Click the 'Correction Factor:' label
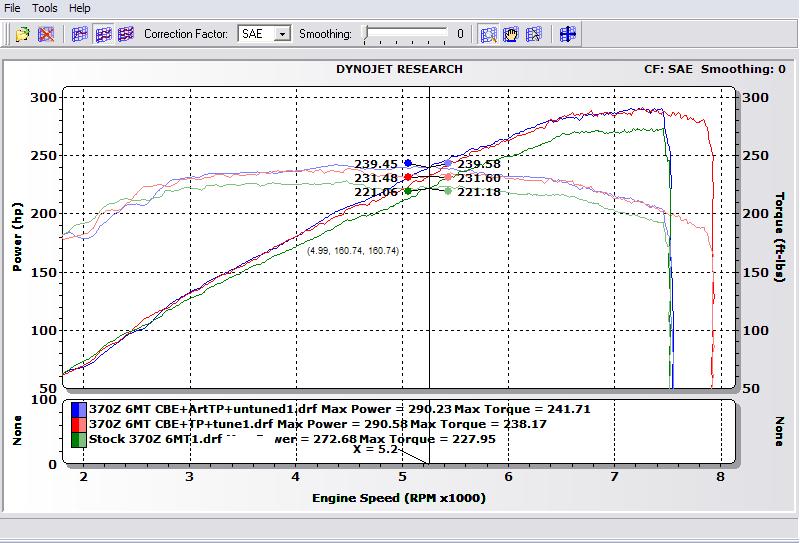800x543 pixels. 186,34
